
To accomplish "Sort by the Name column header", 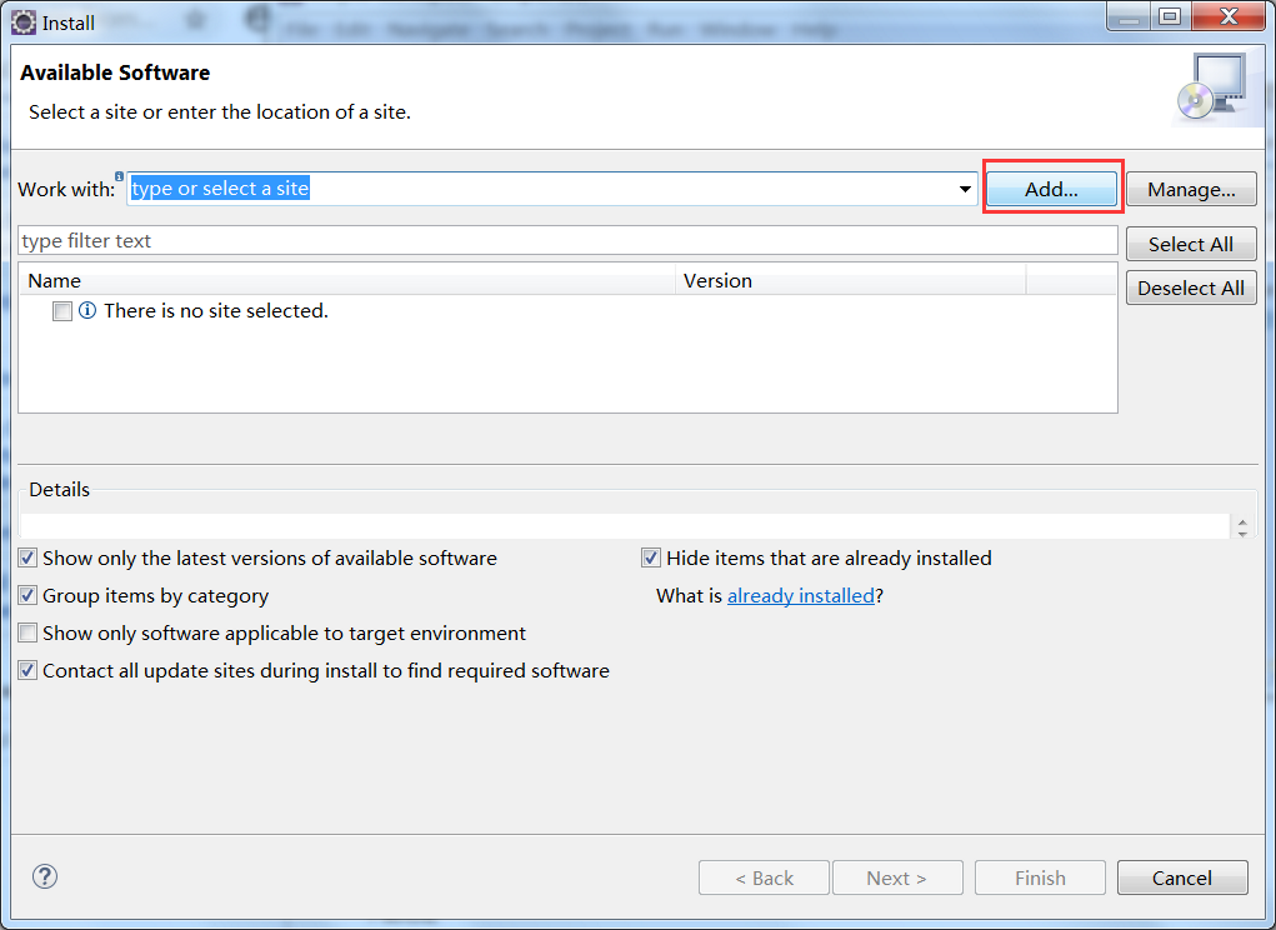I will 347,281.
